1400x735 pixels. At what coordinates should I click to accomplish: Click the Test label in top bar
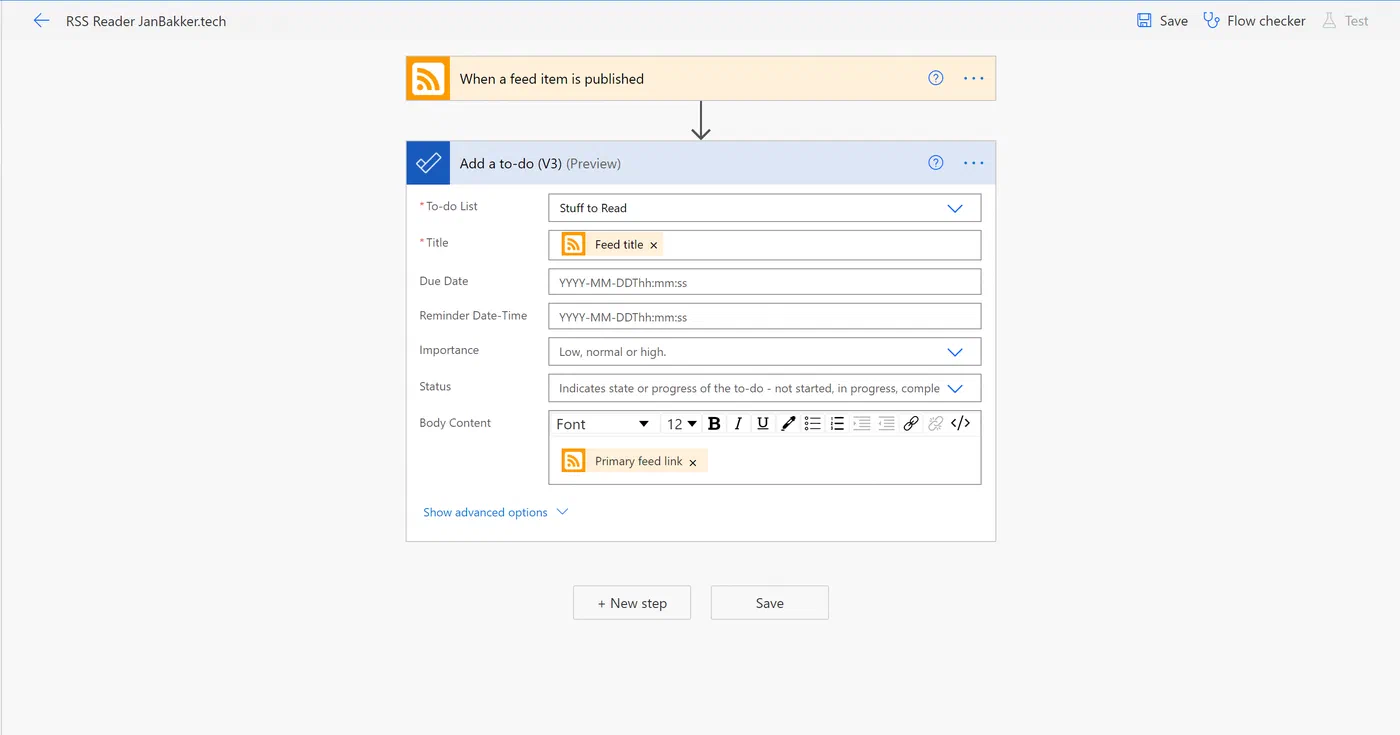1357,21
